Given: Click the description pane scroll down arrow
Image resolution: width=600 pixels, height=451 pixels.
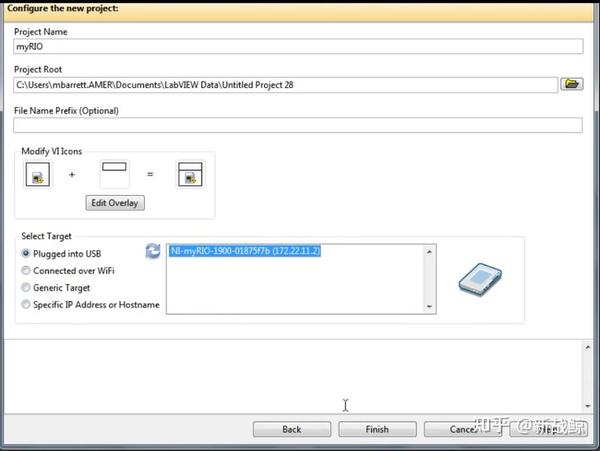Looking at the screenshot, I should [588, 406].
